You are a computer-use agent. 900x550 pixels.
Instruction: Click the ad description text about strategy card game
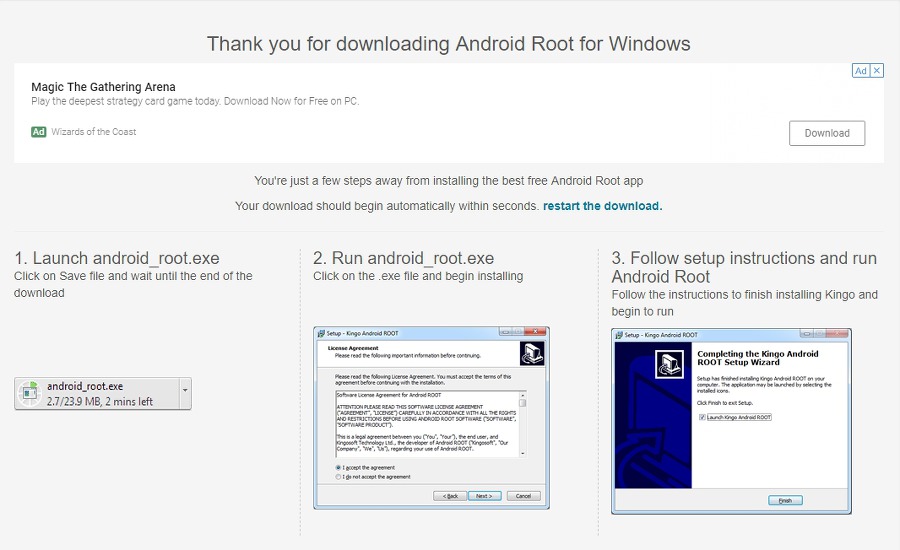(195, 102)
